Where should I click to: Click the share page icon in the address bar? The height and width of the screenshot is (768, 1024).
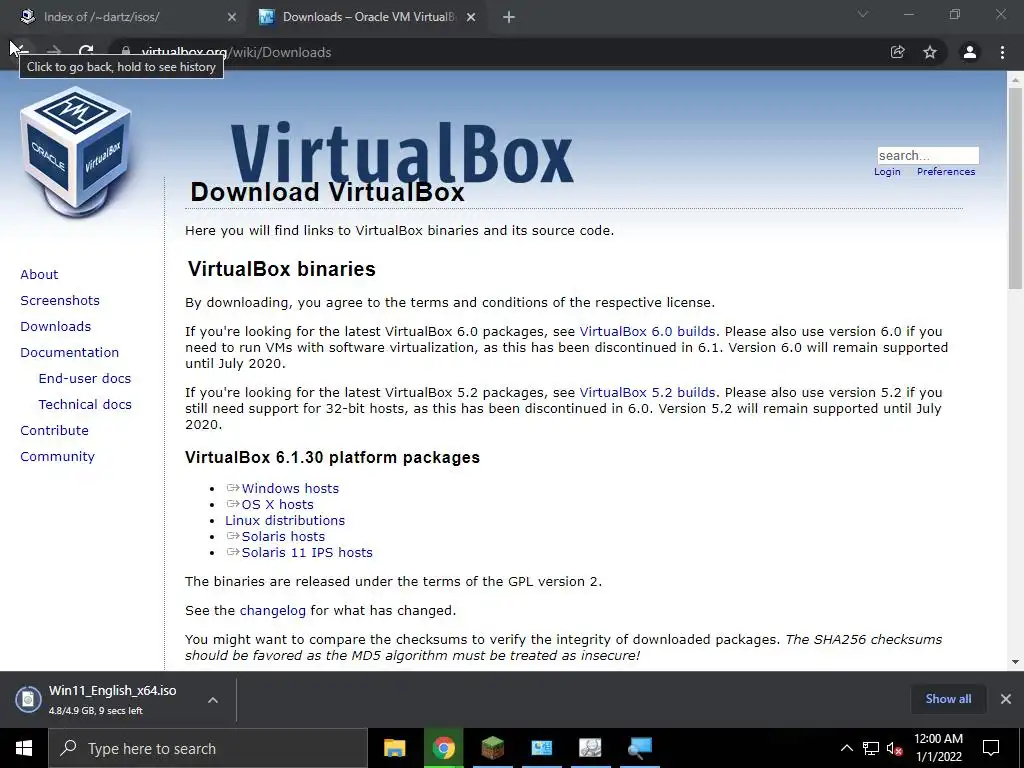(x=897, y=52)
